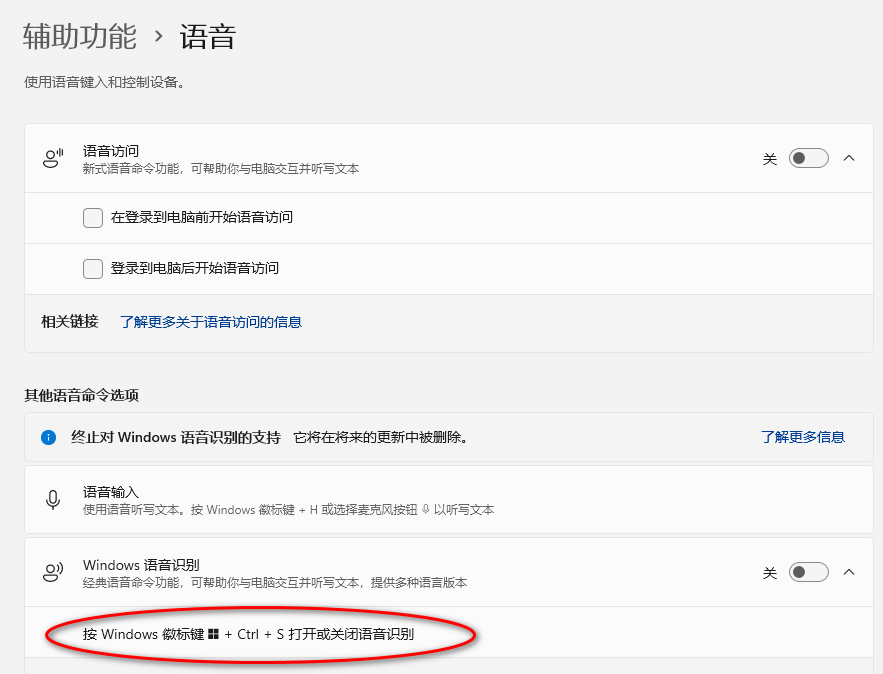Click 终止对 Windows 语音识别的支持 notice text
This screenshot has height=674, width=883.
coord(176,438)
